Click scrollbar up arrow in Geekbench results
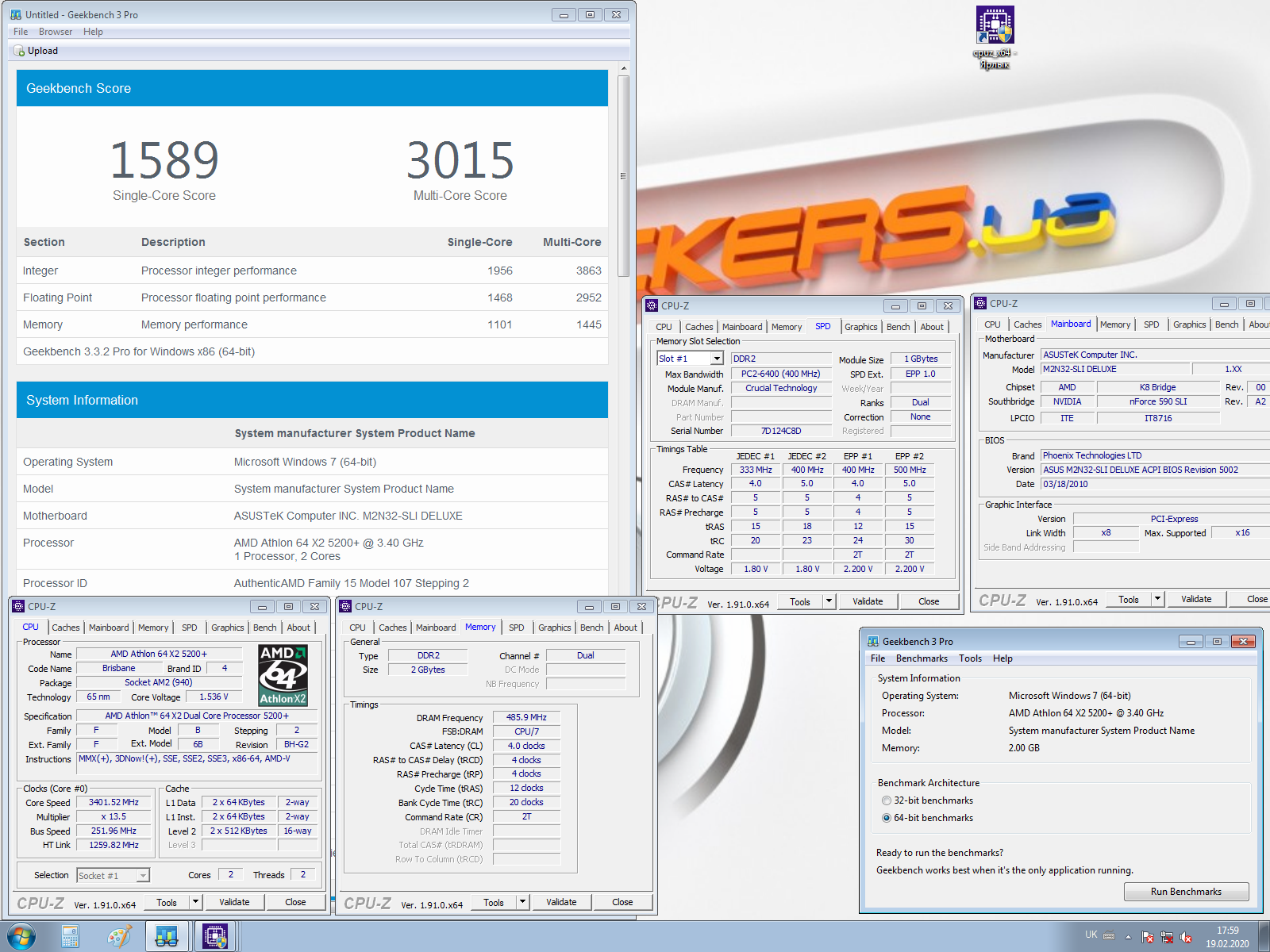1270x952 pixels. 623,68
